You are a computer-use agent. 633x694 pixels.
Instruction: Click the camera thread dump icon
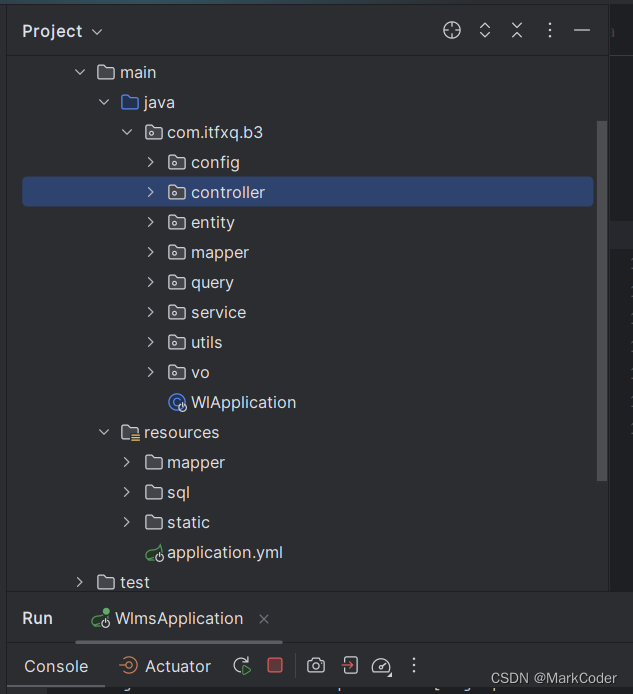click(316, 665)
